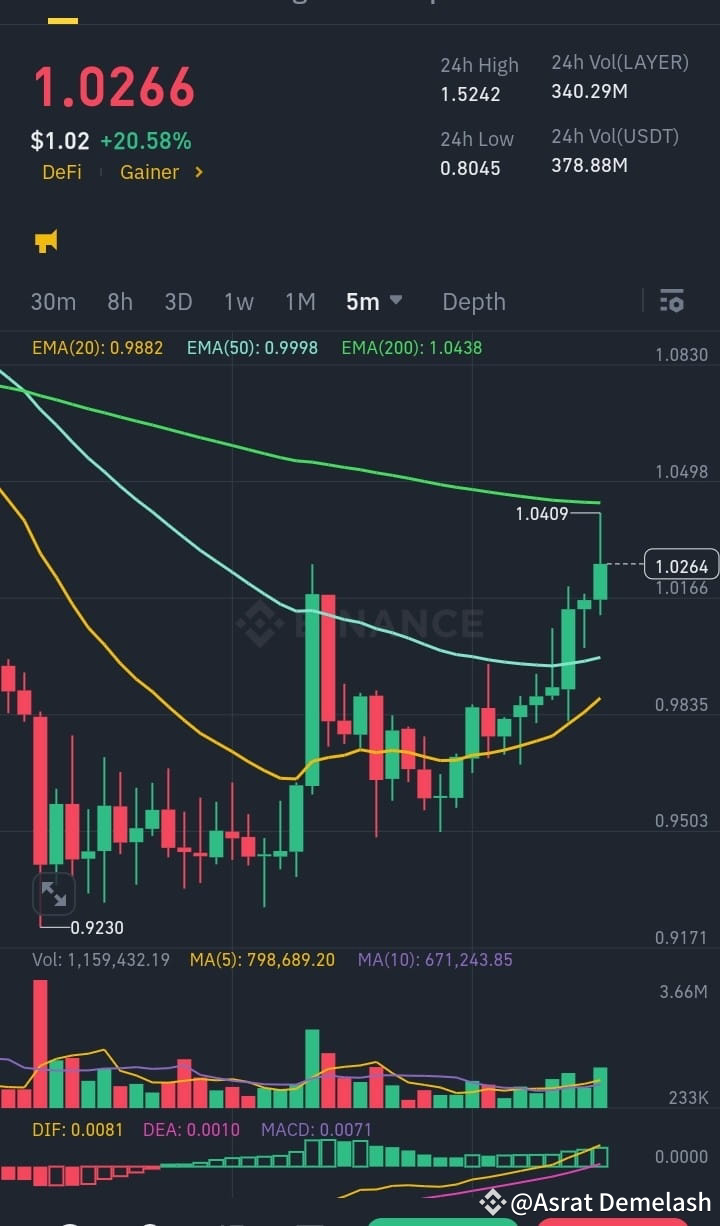Open the Gainer category link
Screen dimensions: 720x1226
pyautogui.click(x=149, y=172)
